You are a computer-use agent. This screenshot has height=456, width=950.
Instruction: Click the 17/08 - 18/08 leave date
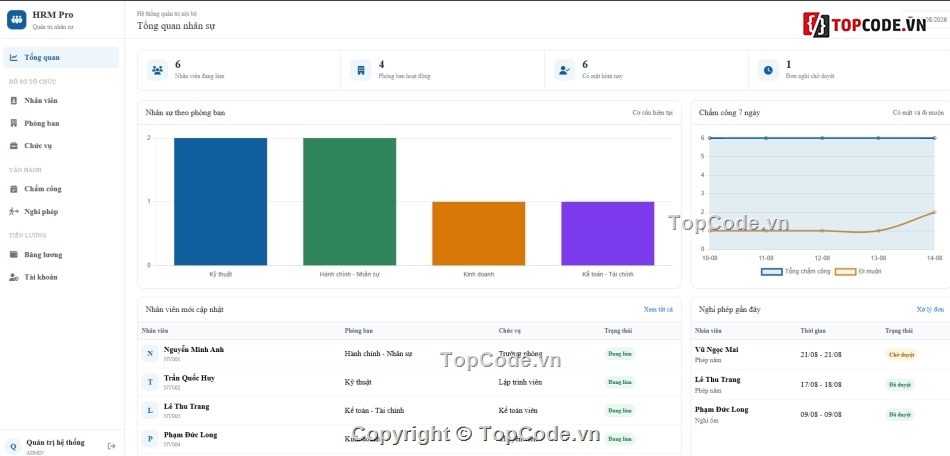pyautogui.click(x=821, y=385)
